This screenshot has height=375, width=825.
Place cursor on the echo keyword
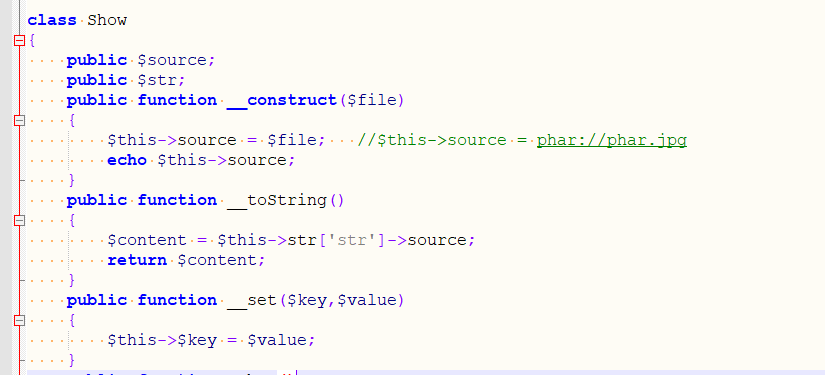coord(127,160)
